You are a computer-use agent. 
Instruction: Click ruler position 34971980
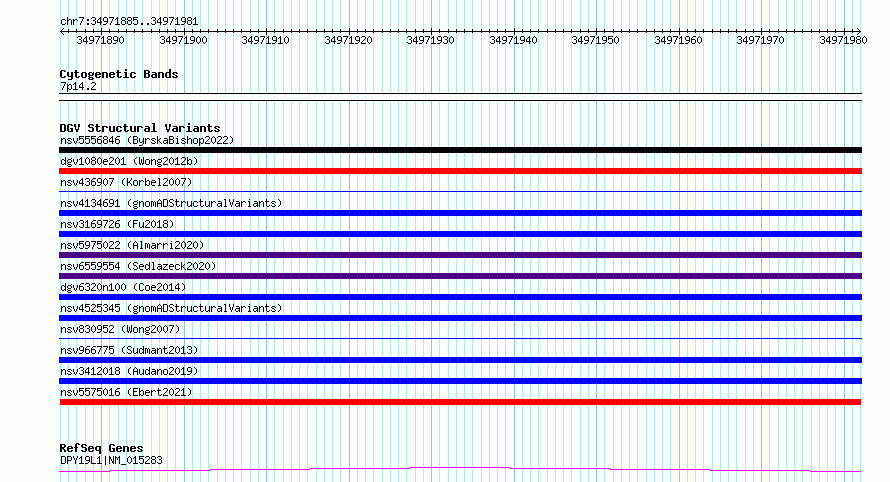843,40
